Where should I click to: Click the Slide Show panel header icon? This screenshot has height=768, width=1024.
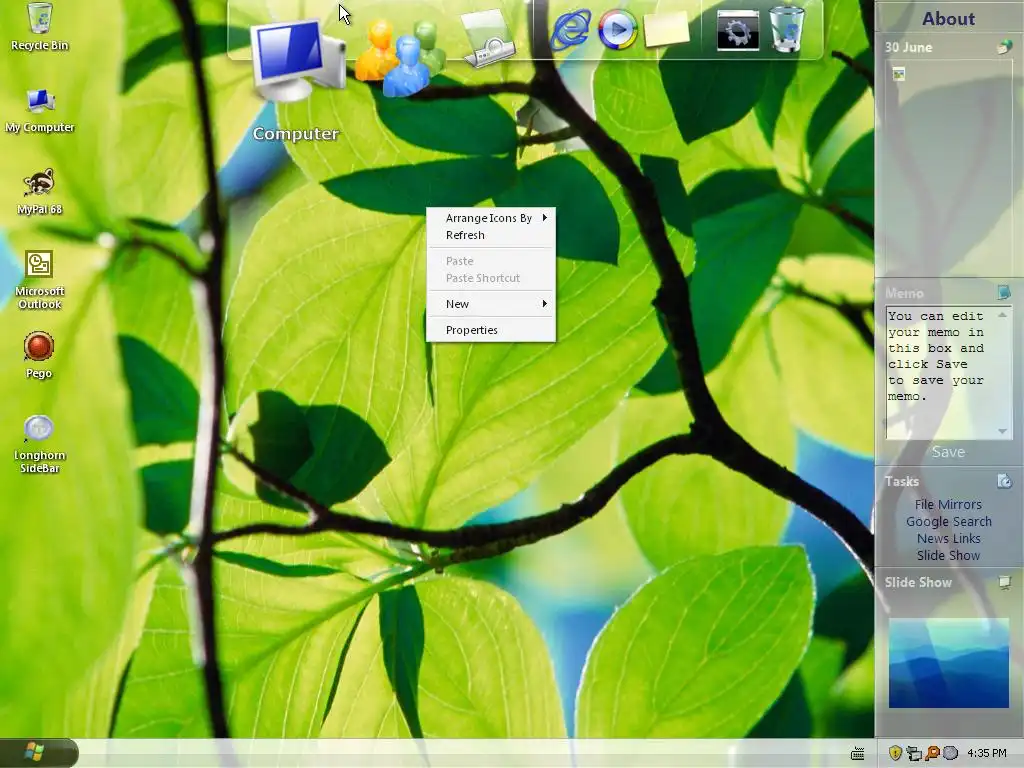(1004, 582)
